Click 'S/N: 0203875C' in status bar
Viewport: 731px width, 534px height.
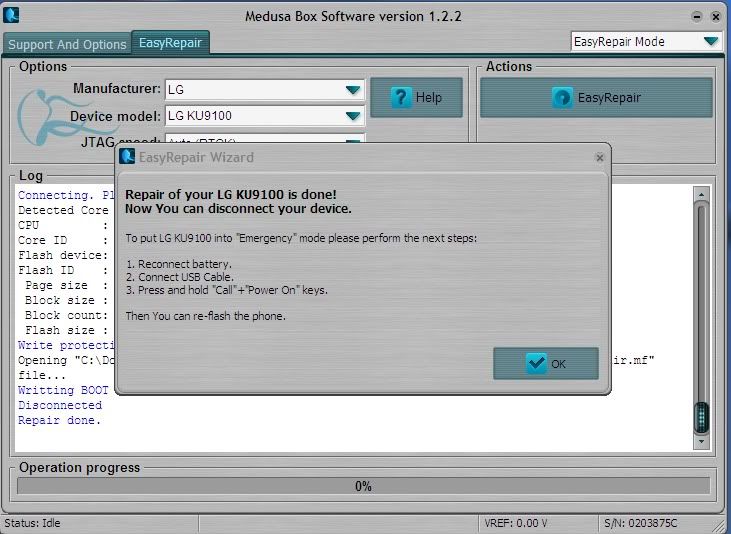pos(641,523)
